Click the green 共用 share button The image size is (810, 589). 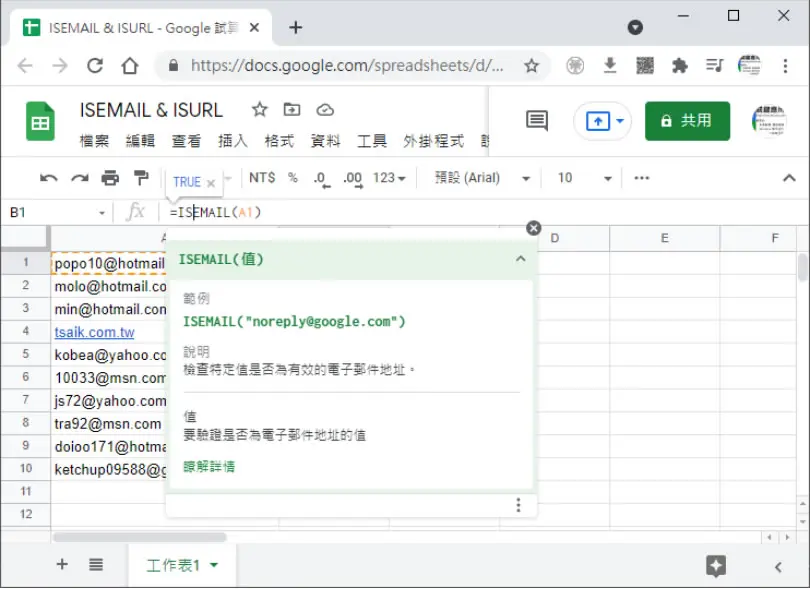687,121
